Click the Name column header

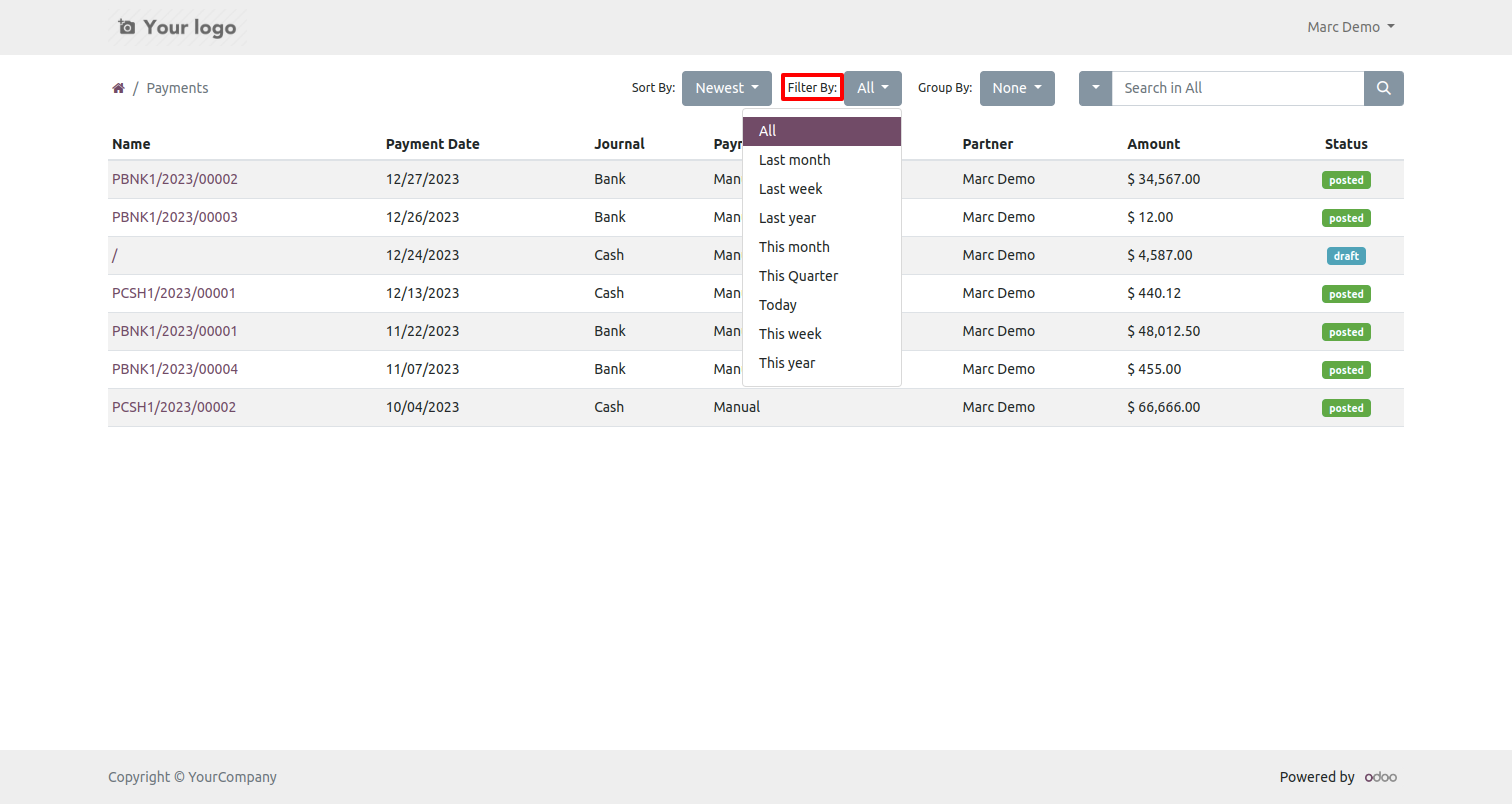[x=131, y=144]
